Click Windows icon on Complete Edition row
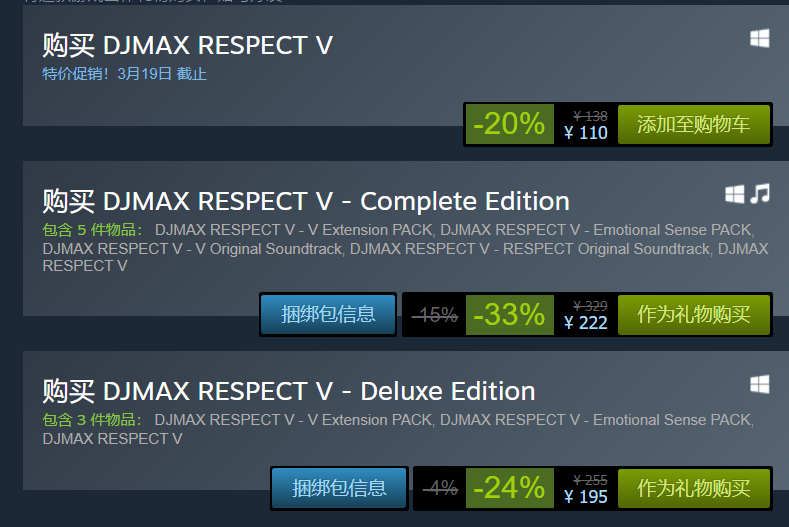 tap(735, 194)
